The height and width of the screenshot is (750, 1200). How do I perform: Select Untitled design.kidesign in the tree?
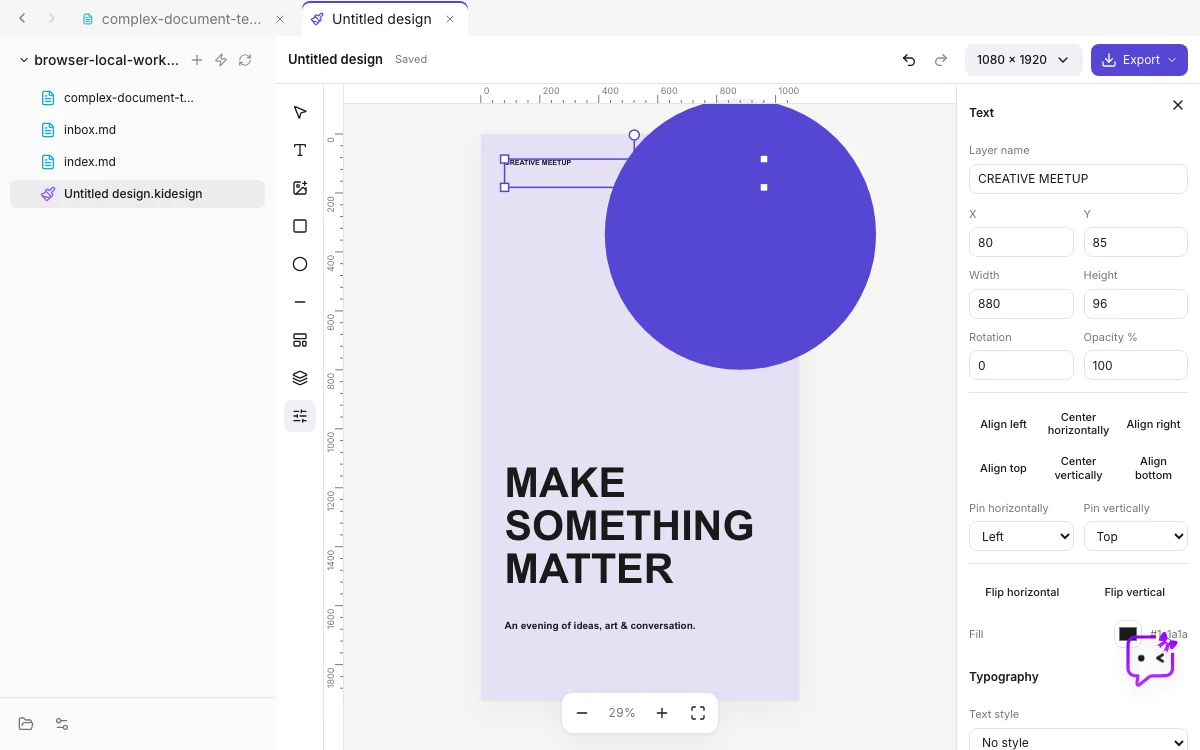137,194
